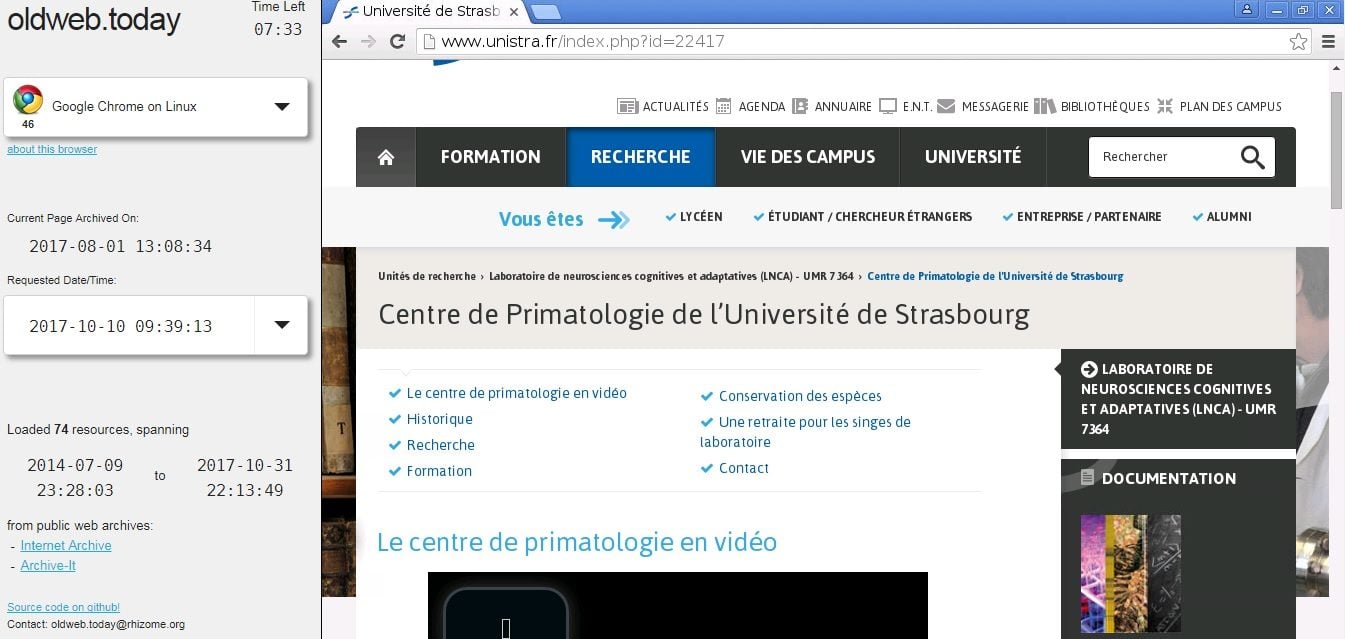The image size is (1345, 639).
Task: Open the Vie des Campus menu
Action: pos(807,157)
